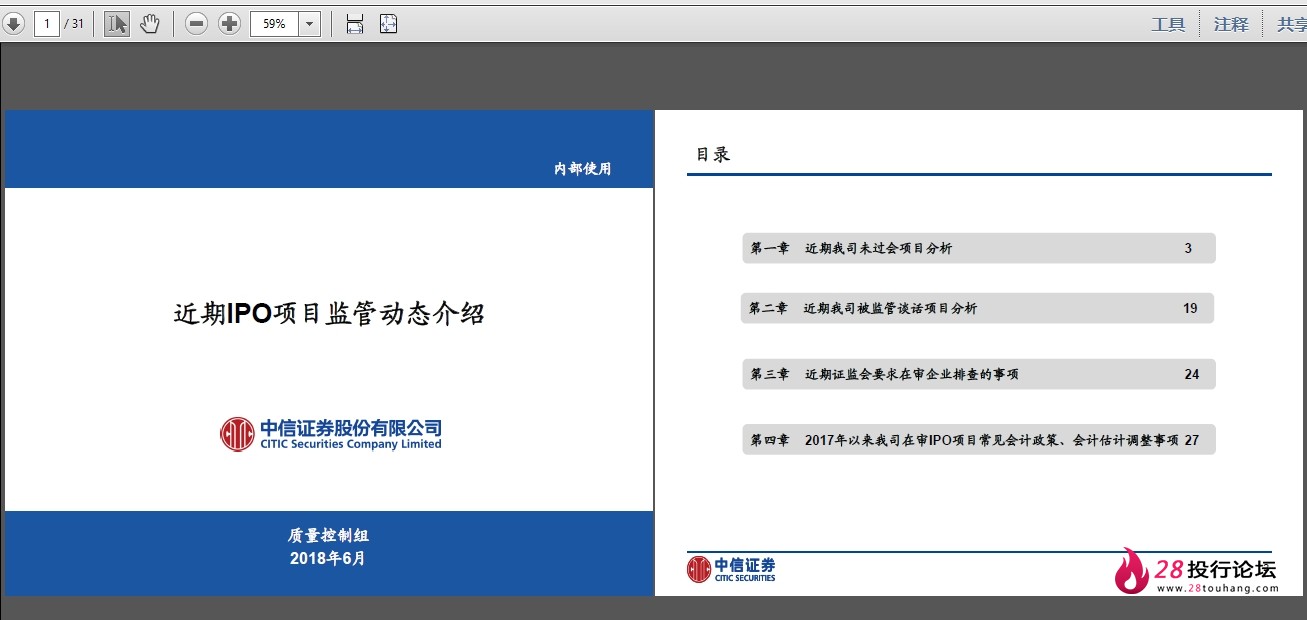
Task: Zoom in with the plus button
Action: point(230,24)
